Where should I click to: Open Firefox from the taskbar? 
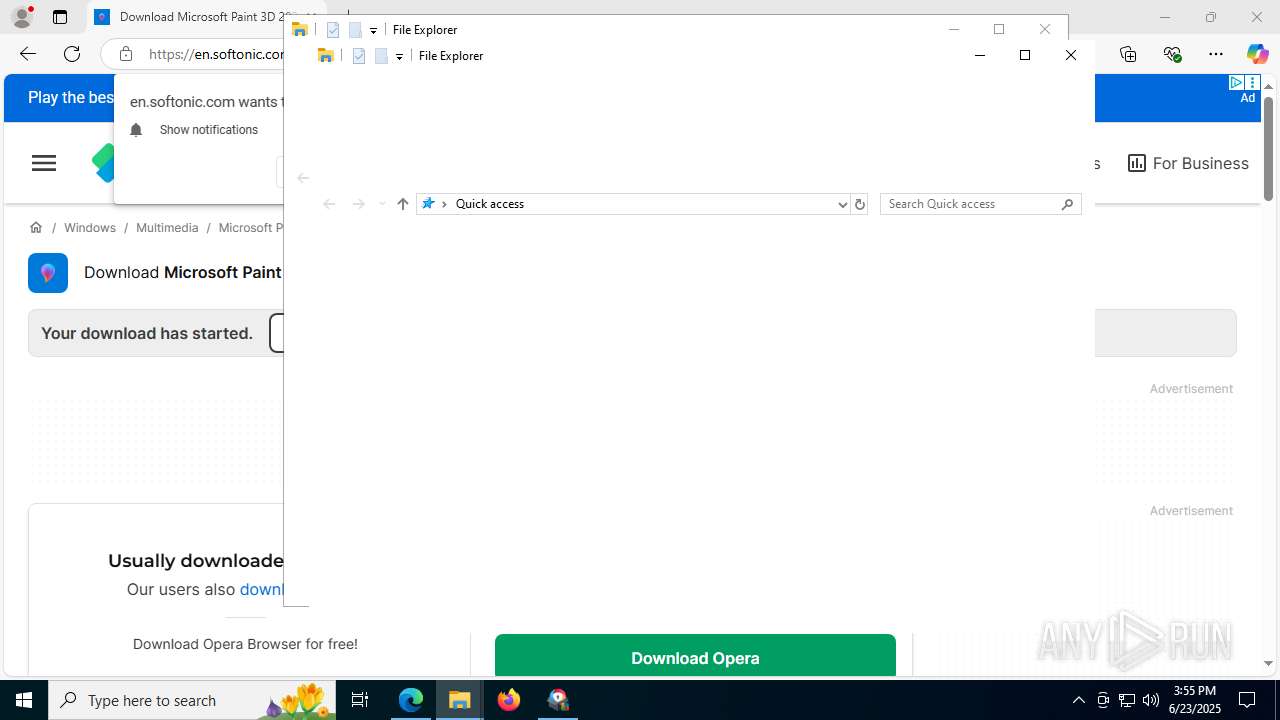point(509,700)
